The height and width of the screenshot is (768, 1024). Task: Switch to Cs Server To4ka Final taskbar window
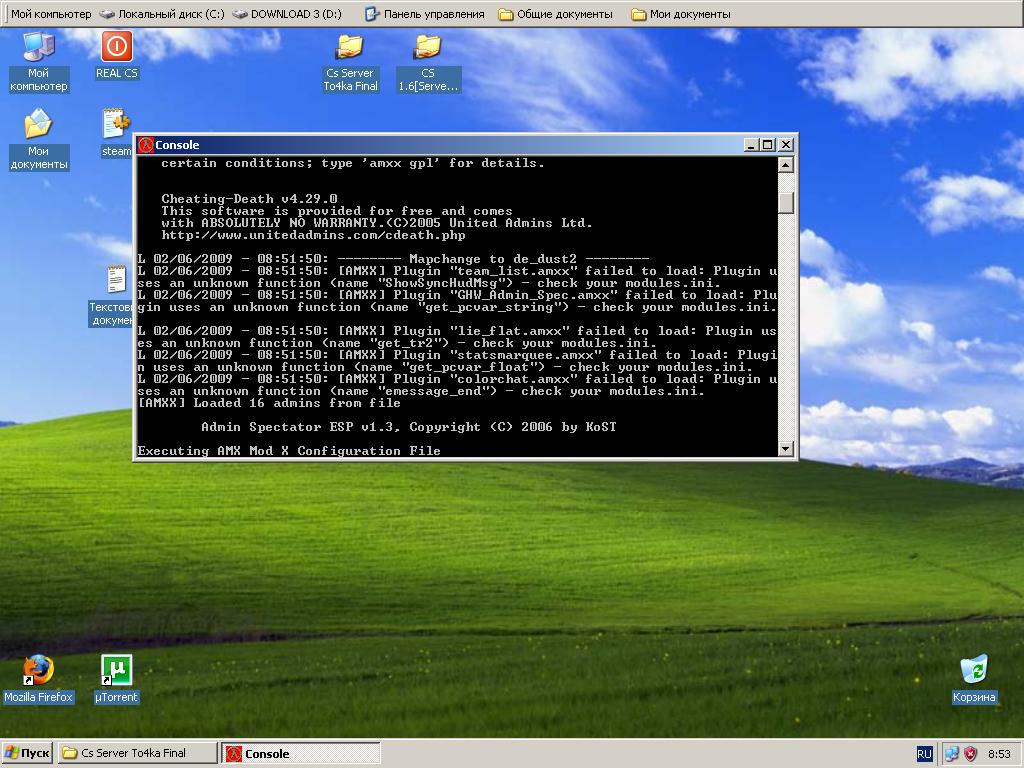[137, 753]
